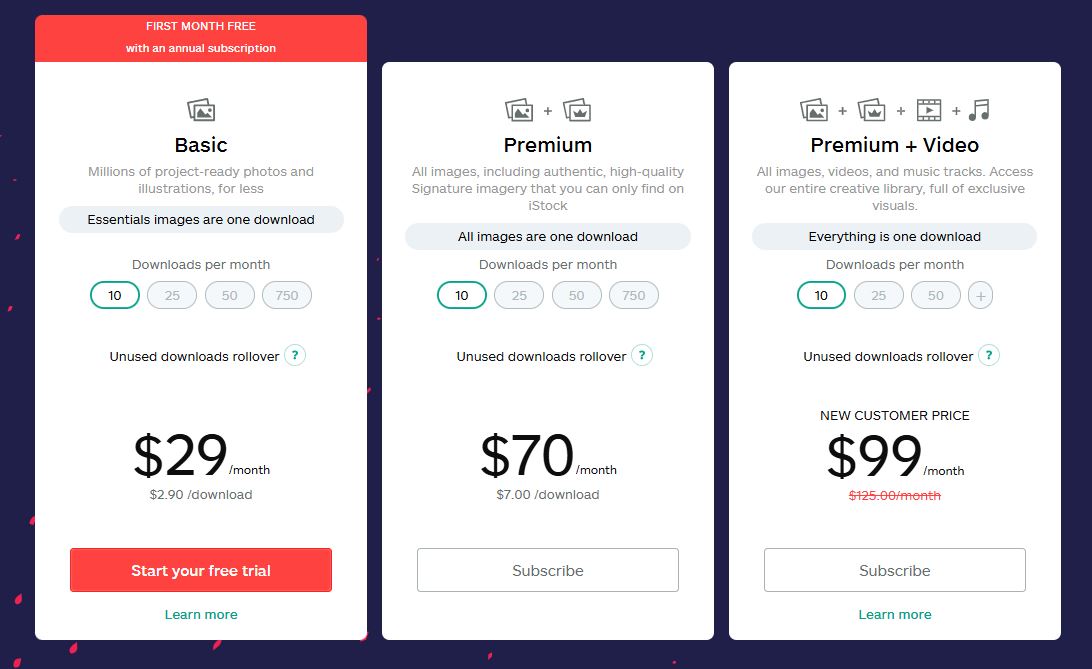
Task: Select 25 downloads in Premium + Video plan
Action: (x=878, y=295)
